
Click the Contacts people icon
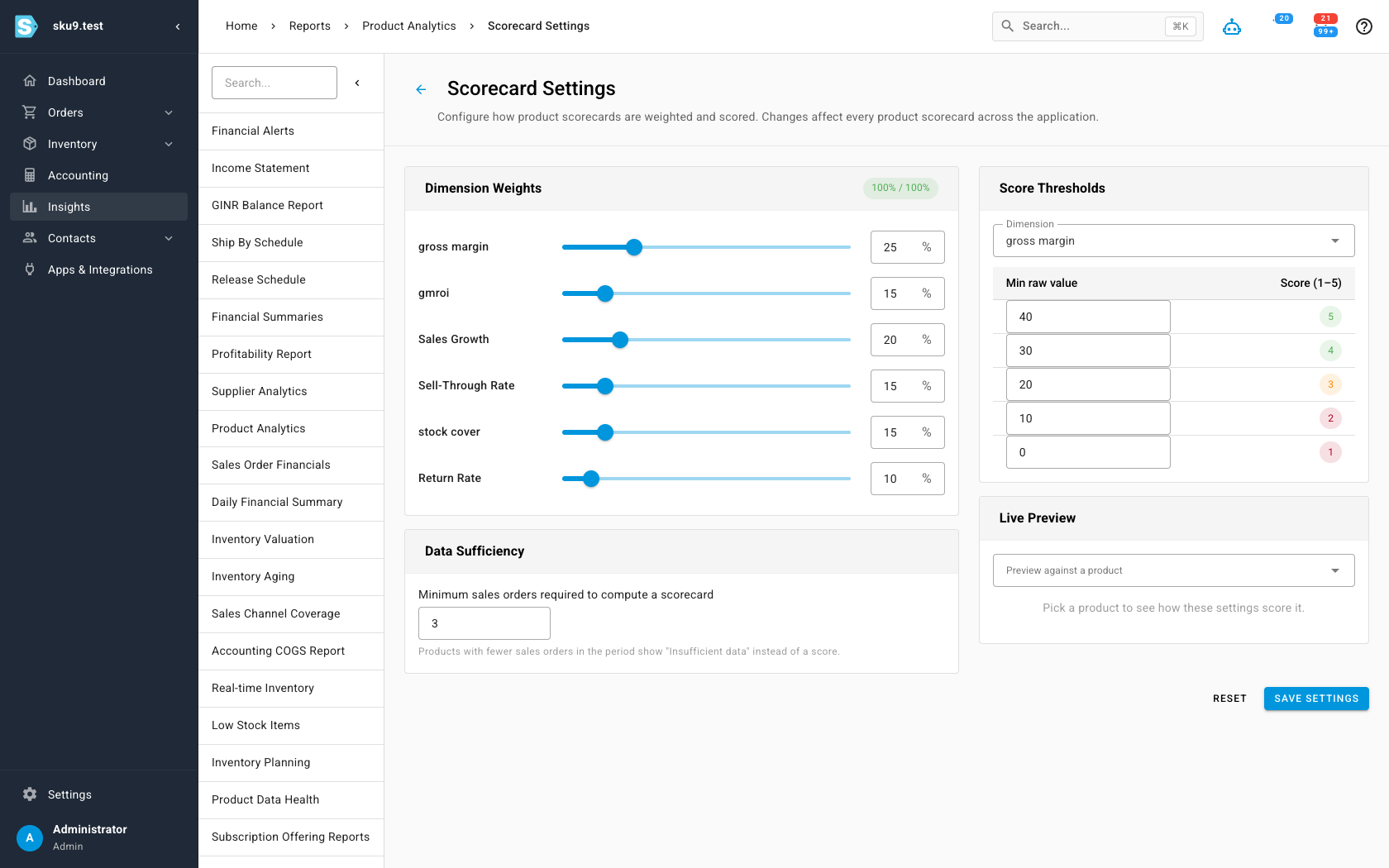coord(30,238)
